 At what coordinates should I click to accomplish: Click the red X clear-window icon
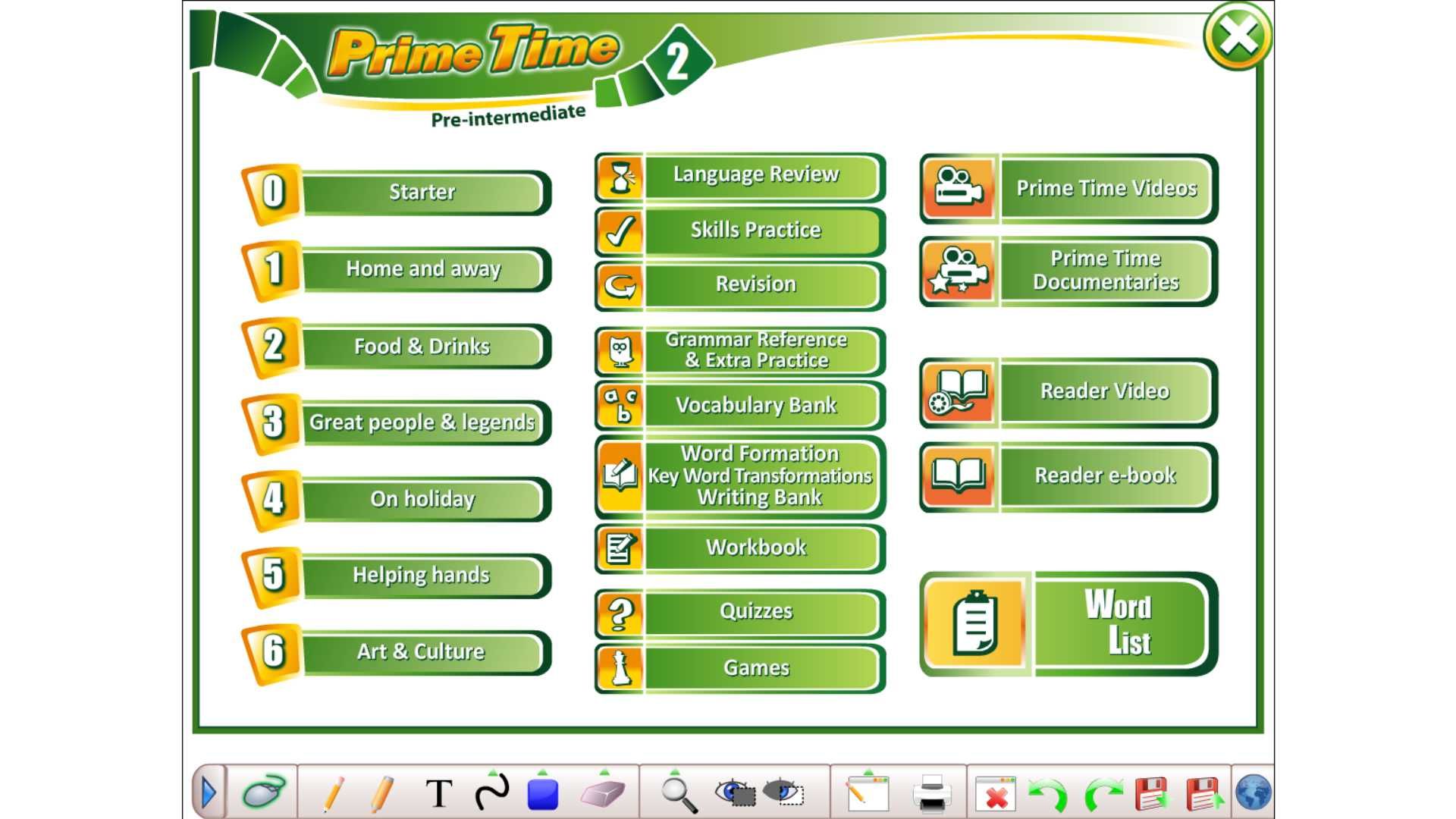coord(996,793)
